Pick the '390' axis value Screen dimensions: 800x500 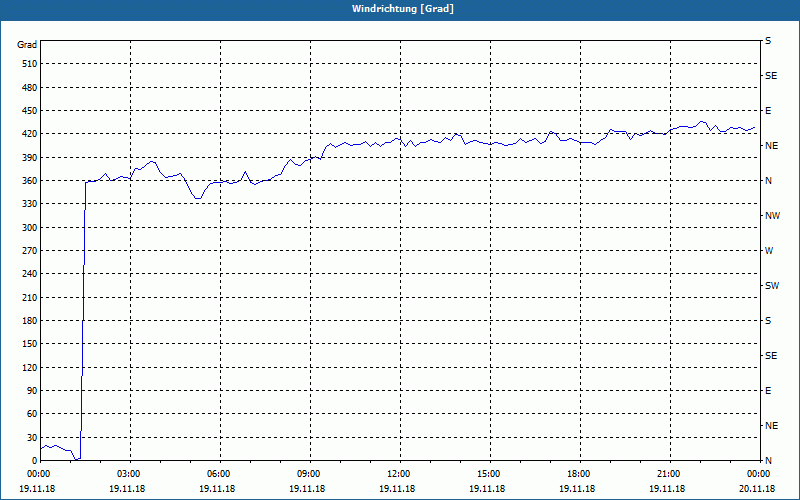pyautogui.click(x=30, y=157)
